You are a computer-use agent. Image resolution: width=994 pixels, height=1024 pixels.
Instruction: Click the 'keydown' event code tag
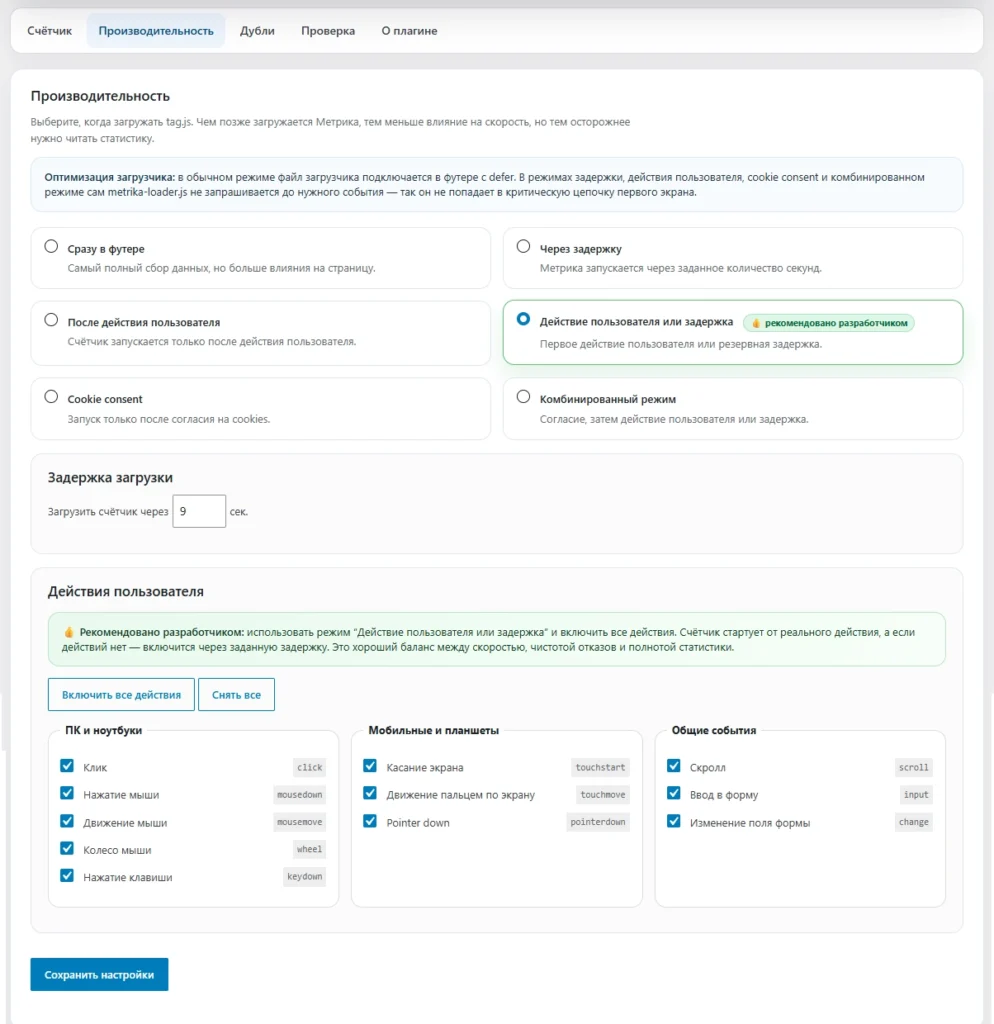(x=304, y=876)
